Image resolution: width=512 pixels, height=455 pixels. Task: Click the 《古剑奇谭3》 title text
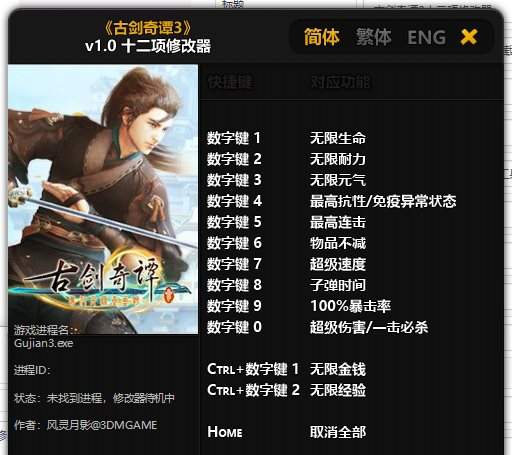(x=148, y=28)
